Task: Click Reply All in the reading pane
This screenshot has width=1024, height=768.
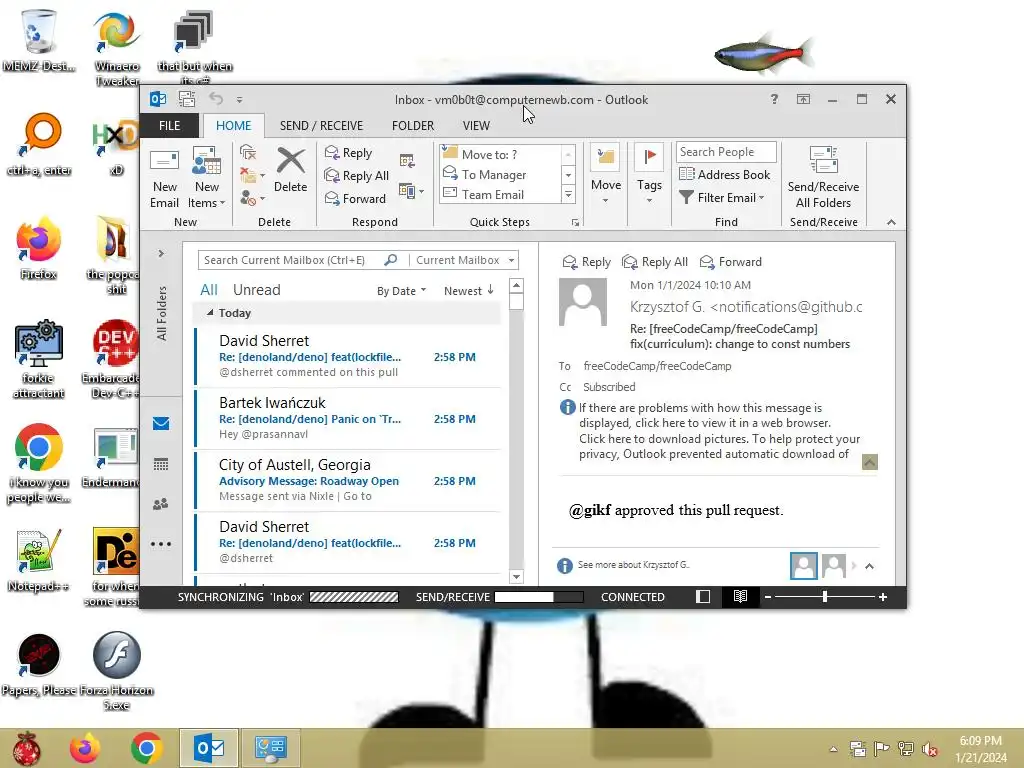Action: [x=655, y=262]
